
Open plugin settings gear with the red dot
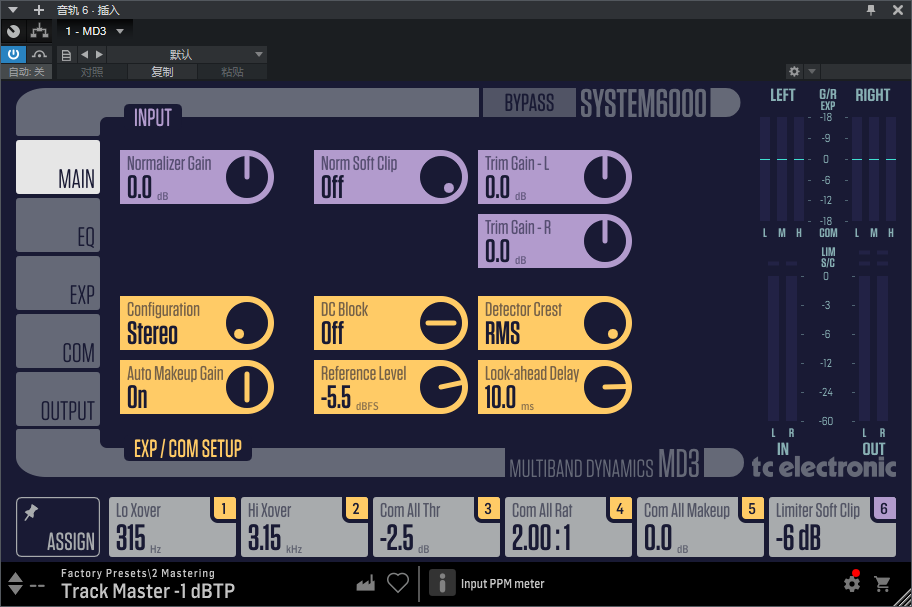coord(852,582)
